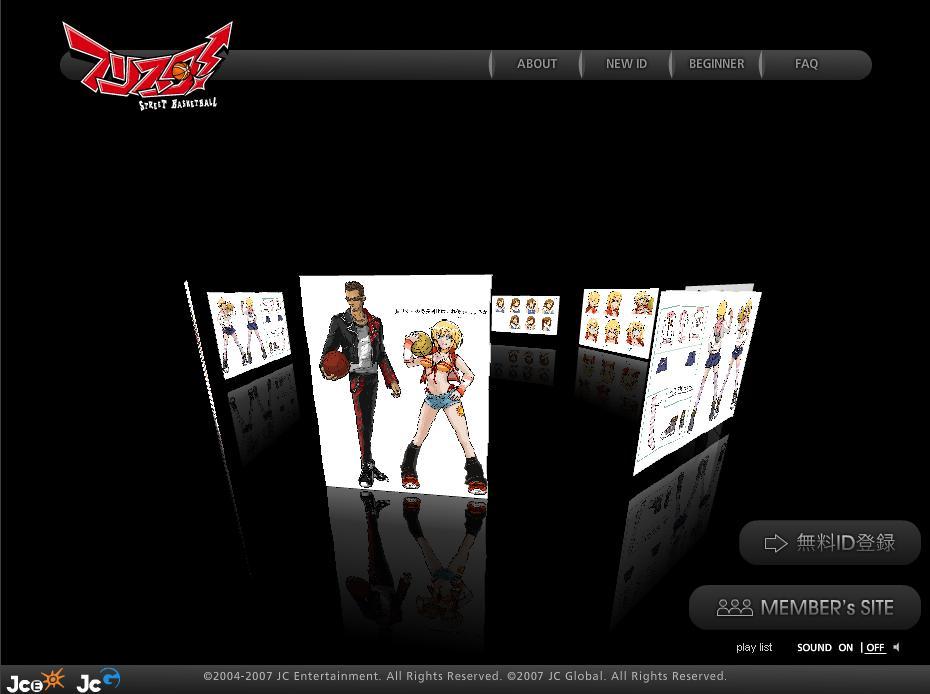This screenshot has width=930, height=694.
Task: Go to the BEGINNER section
Action: click(716, 64)
